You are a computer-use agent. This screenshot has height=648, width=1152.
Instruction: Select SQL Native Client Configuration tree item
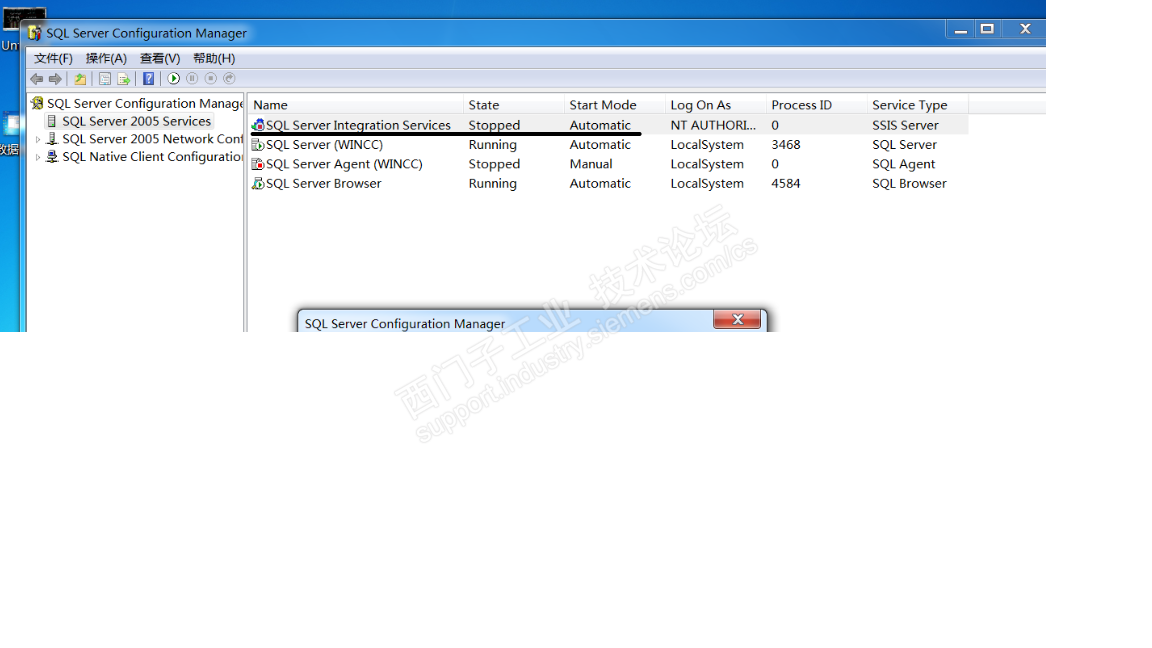(x=153, y=156)
